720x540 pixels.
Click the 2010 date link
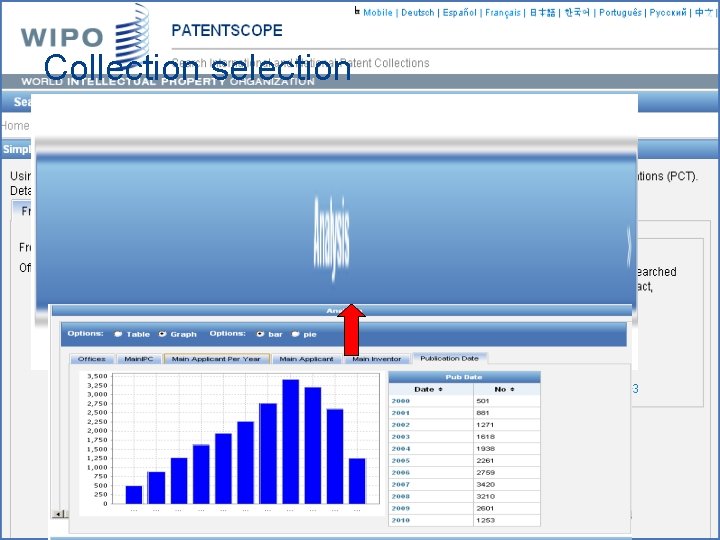[x=400, y=520]
